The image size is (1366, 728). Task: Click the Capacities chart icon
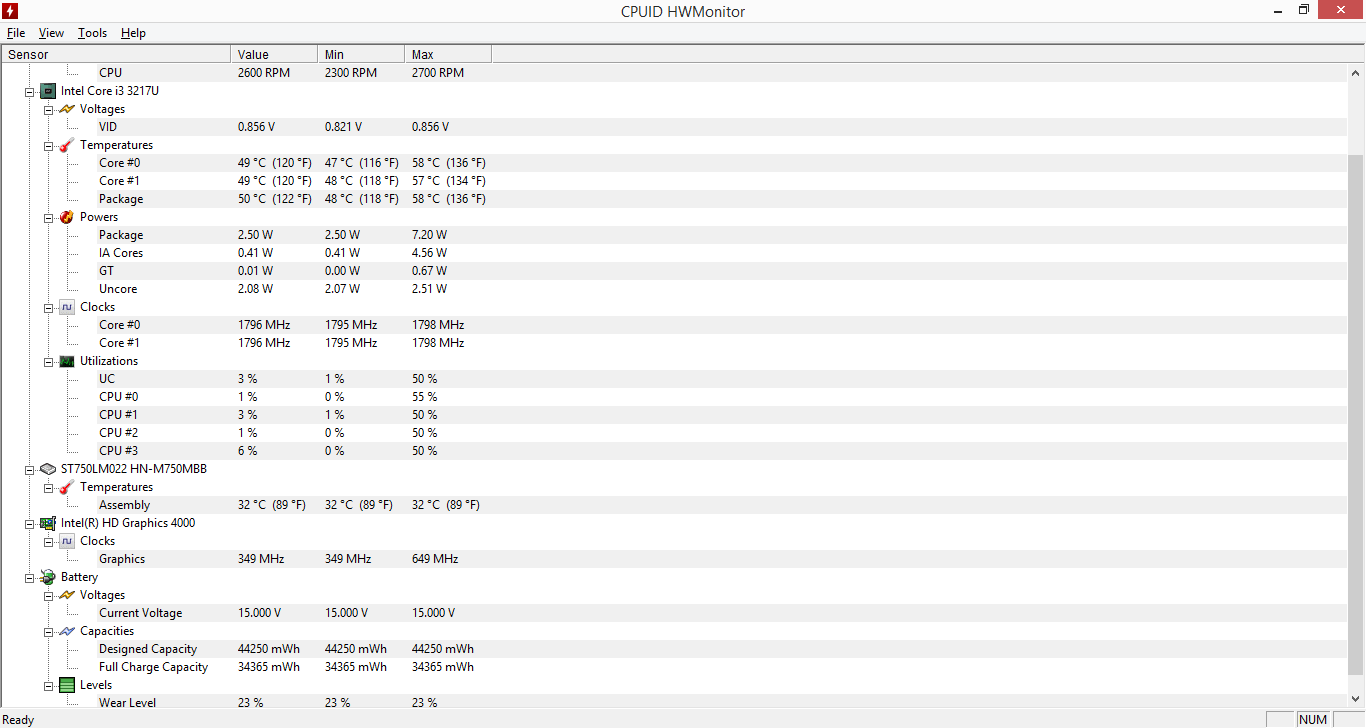[67, 631]
